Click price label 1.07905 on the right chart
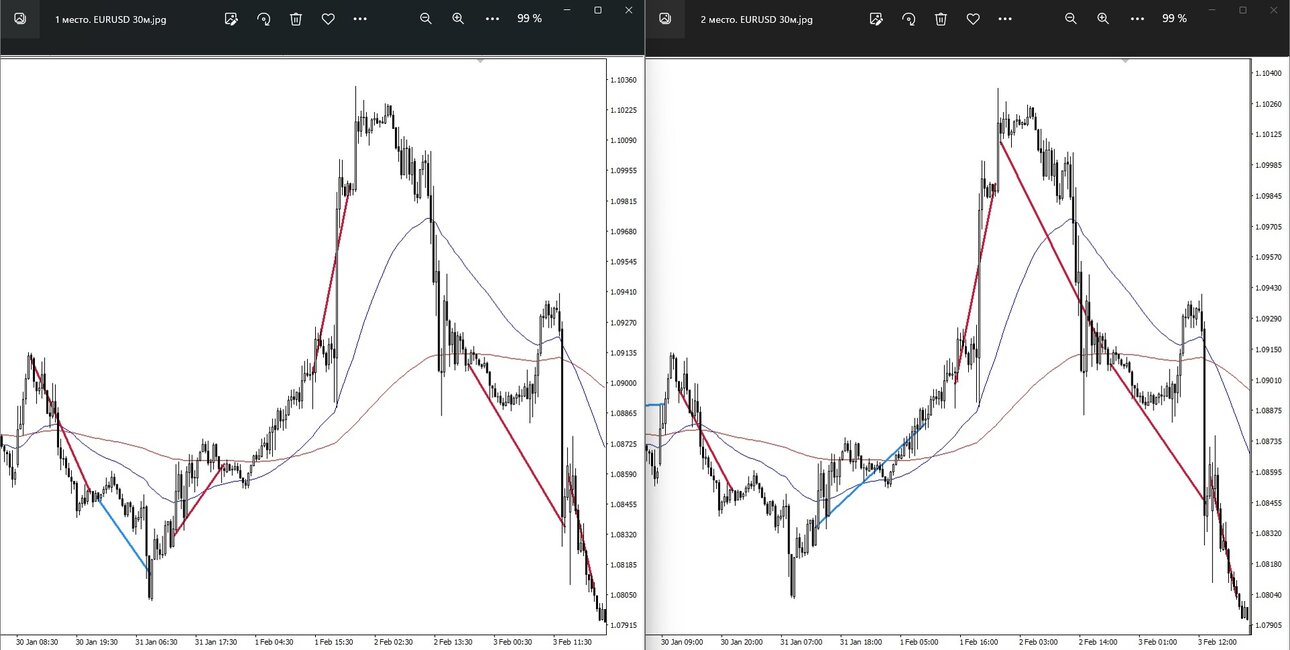This screenshot has height=650, width=1290. tap(1269, 625)
